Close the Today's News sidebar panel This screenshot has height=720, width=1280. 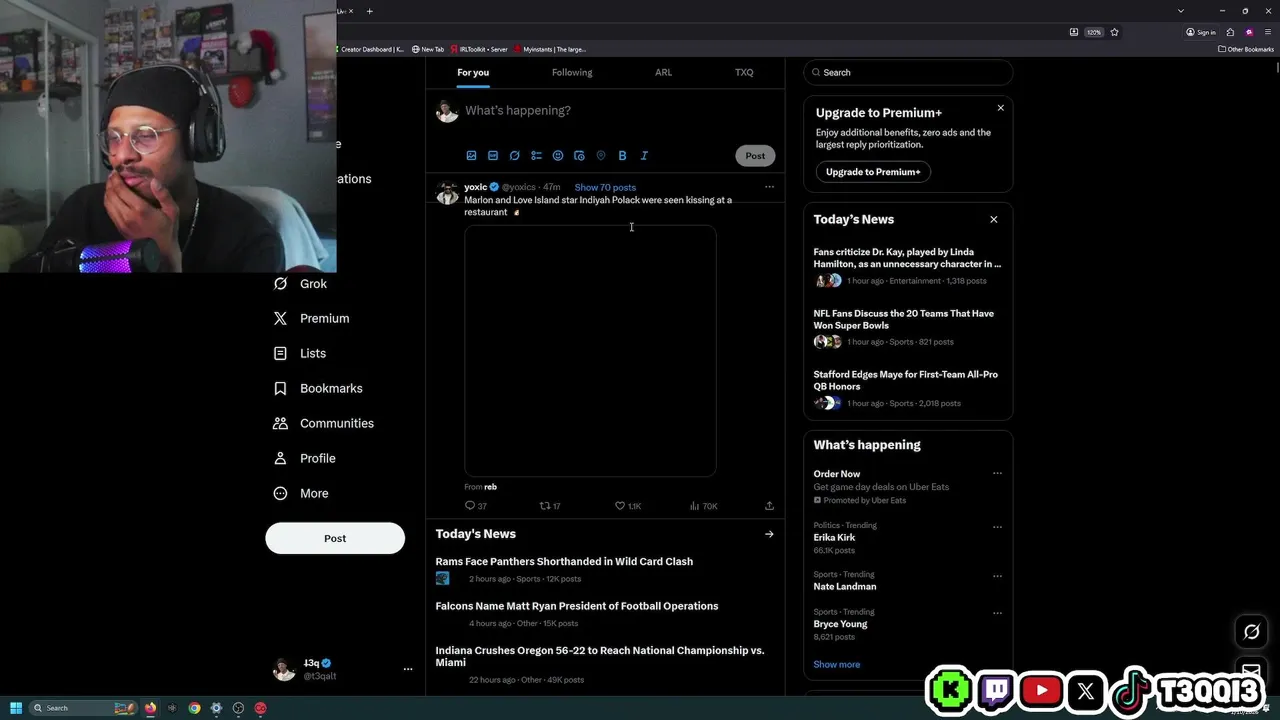993,220
